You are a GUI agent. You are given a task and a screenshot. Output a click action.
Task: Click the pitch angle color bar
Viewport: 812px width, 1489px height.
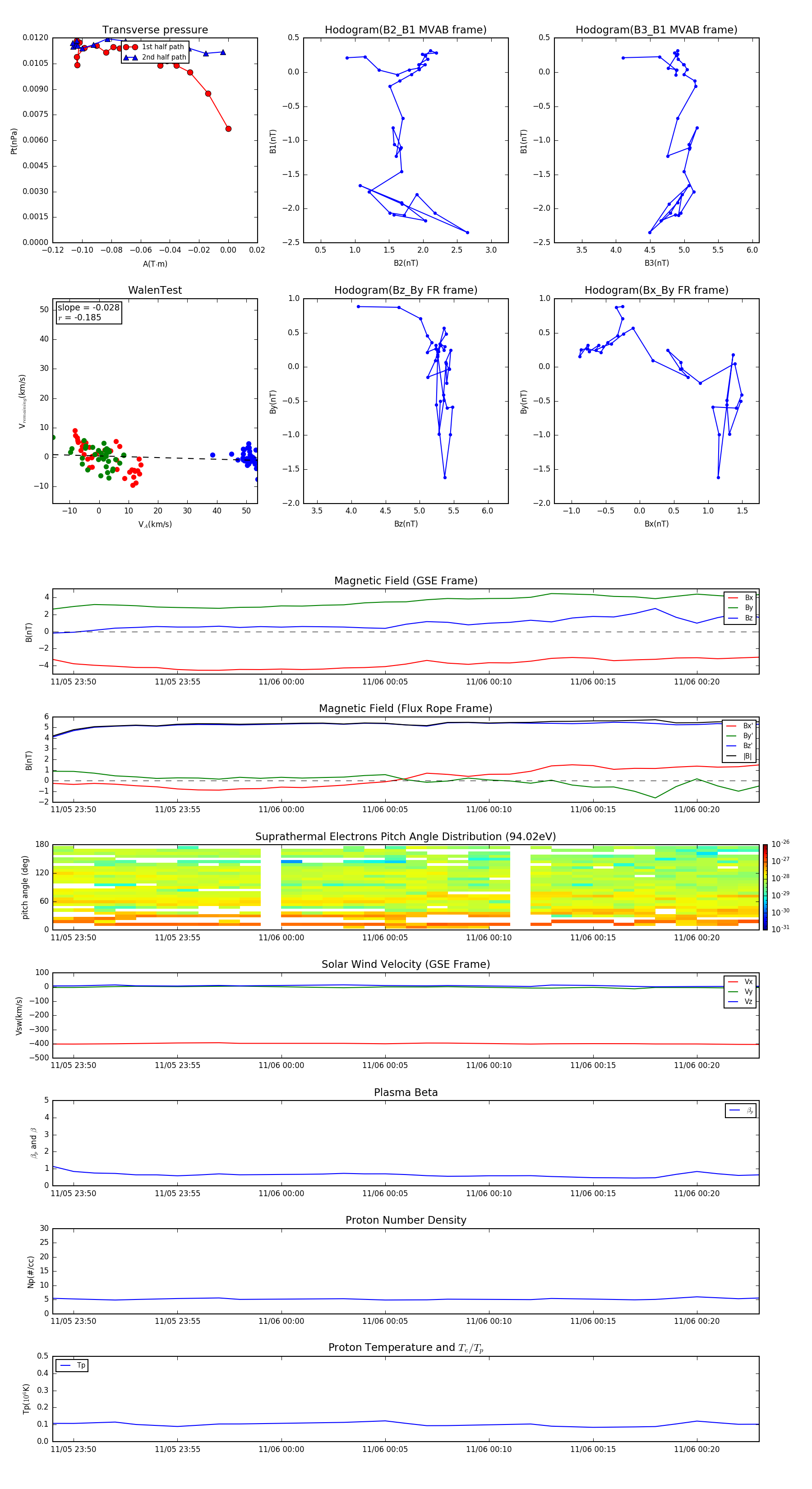tap(765, 887)
